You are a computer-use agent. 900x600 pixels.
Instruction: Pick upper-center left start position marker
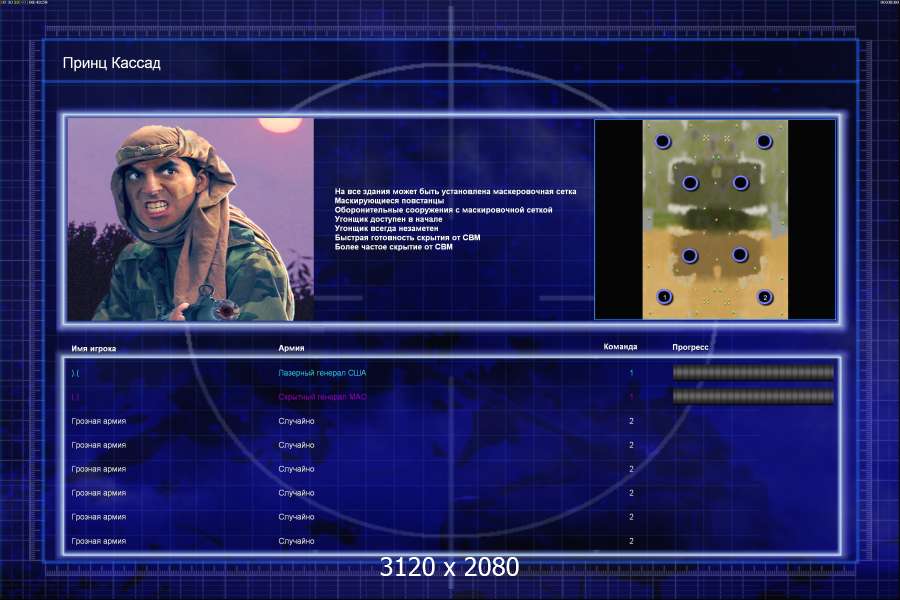[x=689, y=183]
